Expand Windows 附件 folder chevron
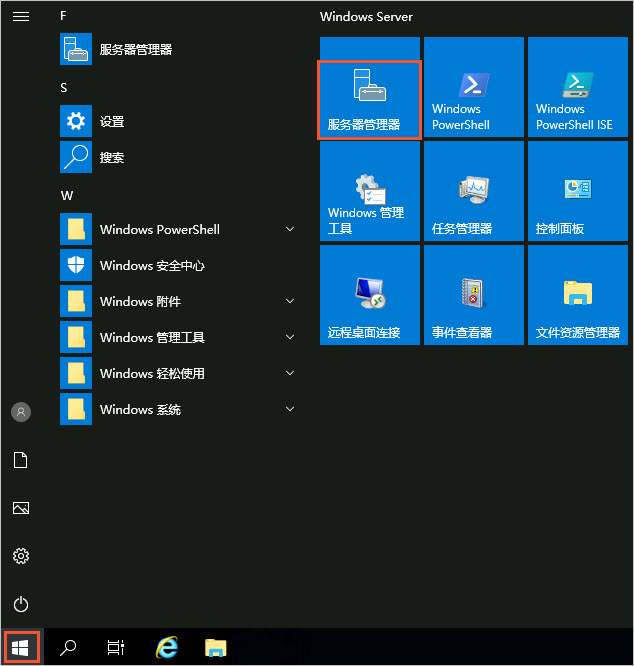The height and width of the screenshot is (666, 634). click(x=290, y=301)
